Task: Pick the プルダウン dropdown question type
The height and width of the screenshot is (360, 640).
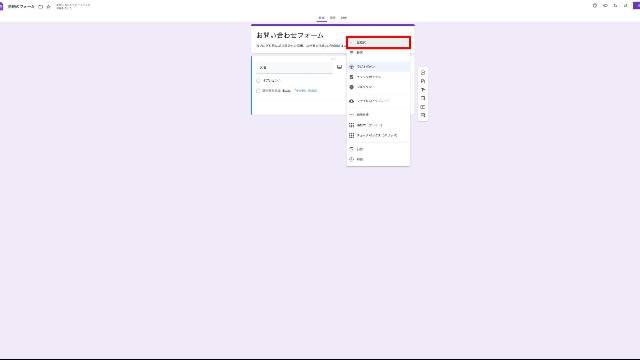Action: coord(378,87)
